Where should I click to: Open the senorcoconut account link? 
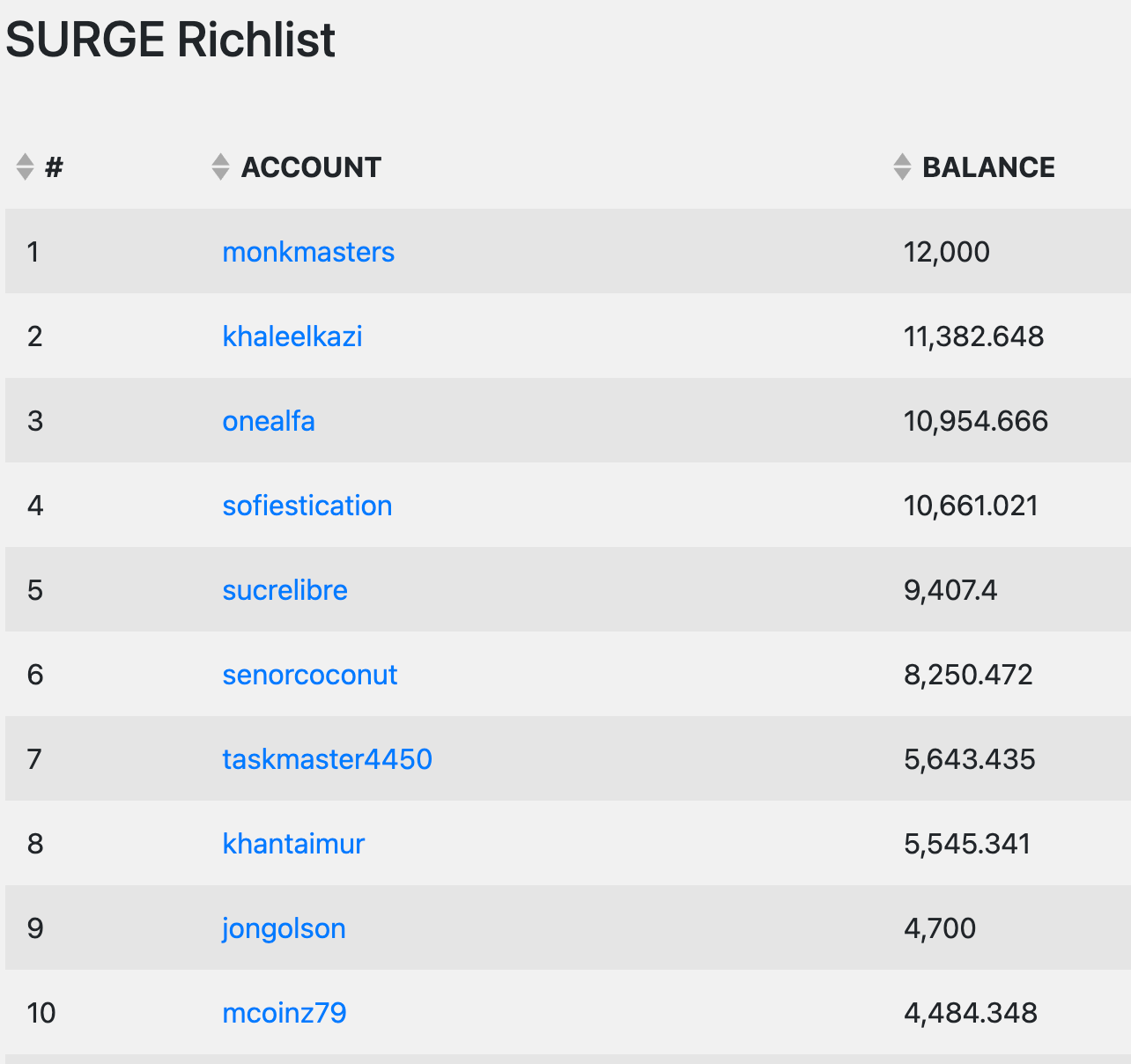click(x=310, y=675)
